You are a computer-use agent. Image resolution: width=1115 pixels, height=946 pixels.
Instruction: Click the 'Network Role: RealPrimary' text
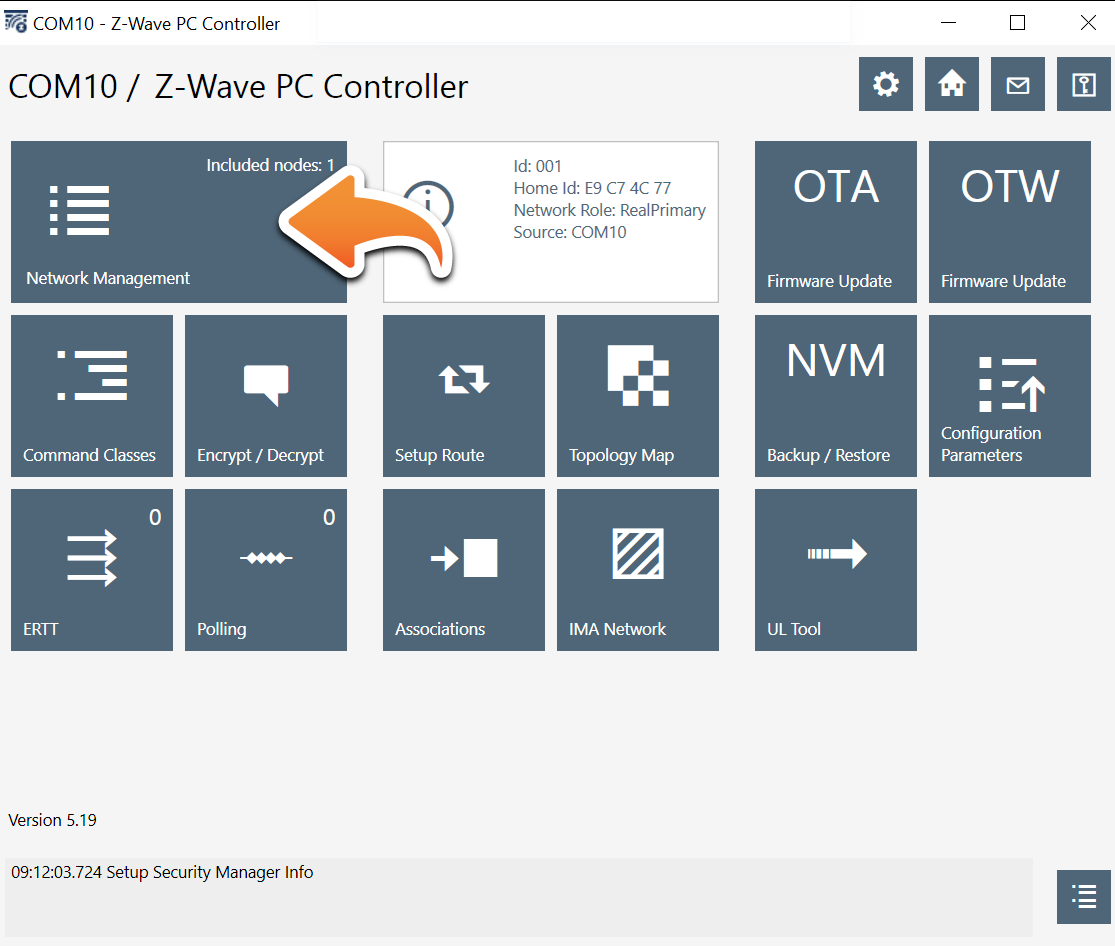609,211
